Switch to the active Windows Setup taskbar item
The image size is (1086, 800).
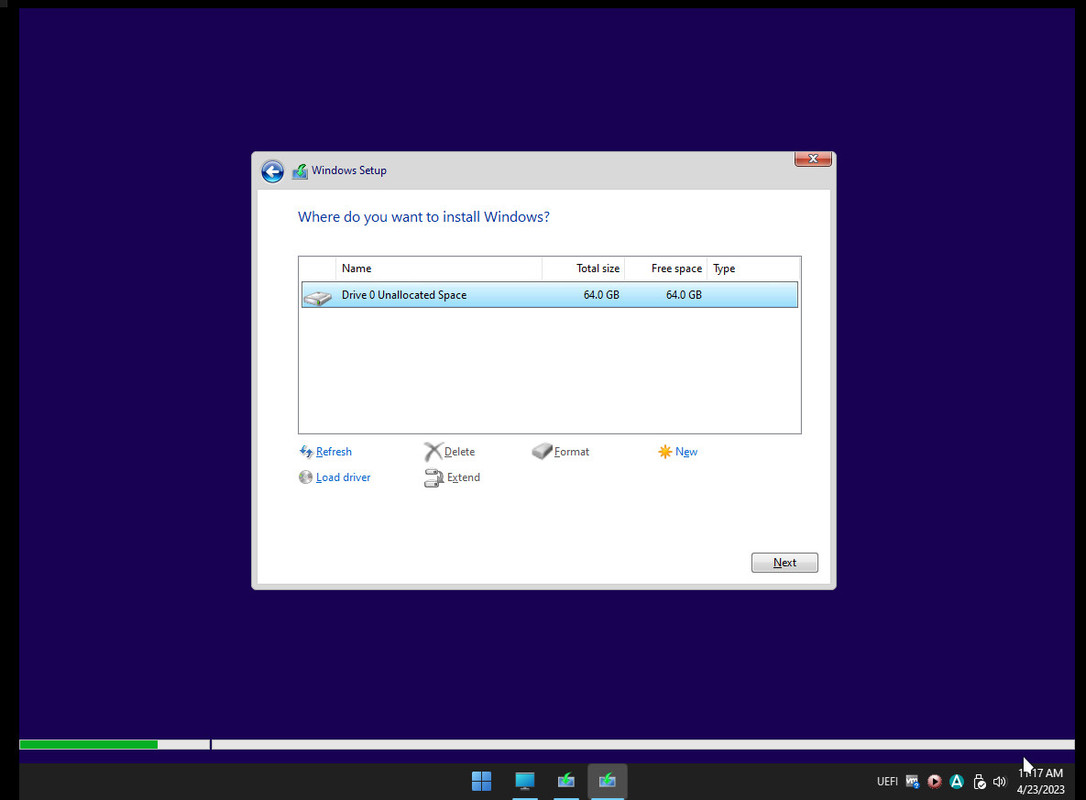click(x=607, y=781)
